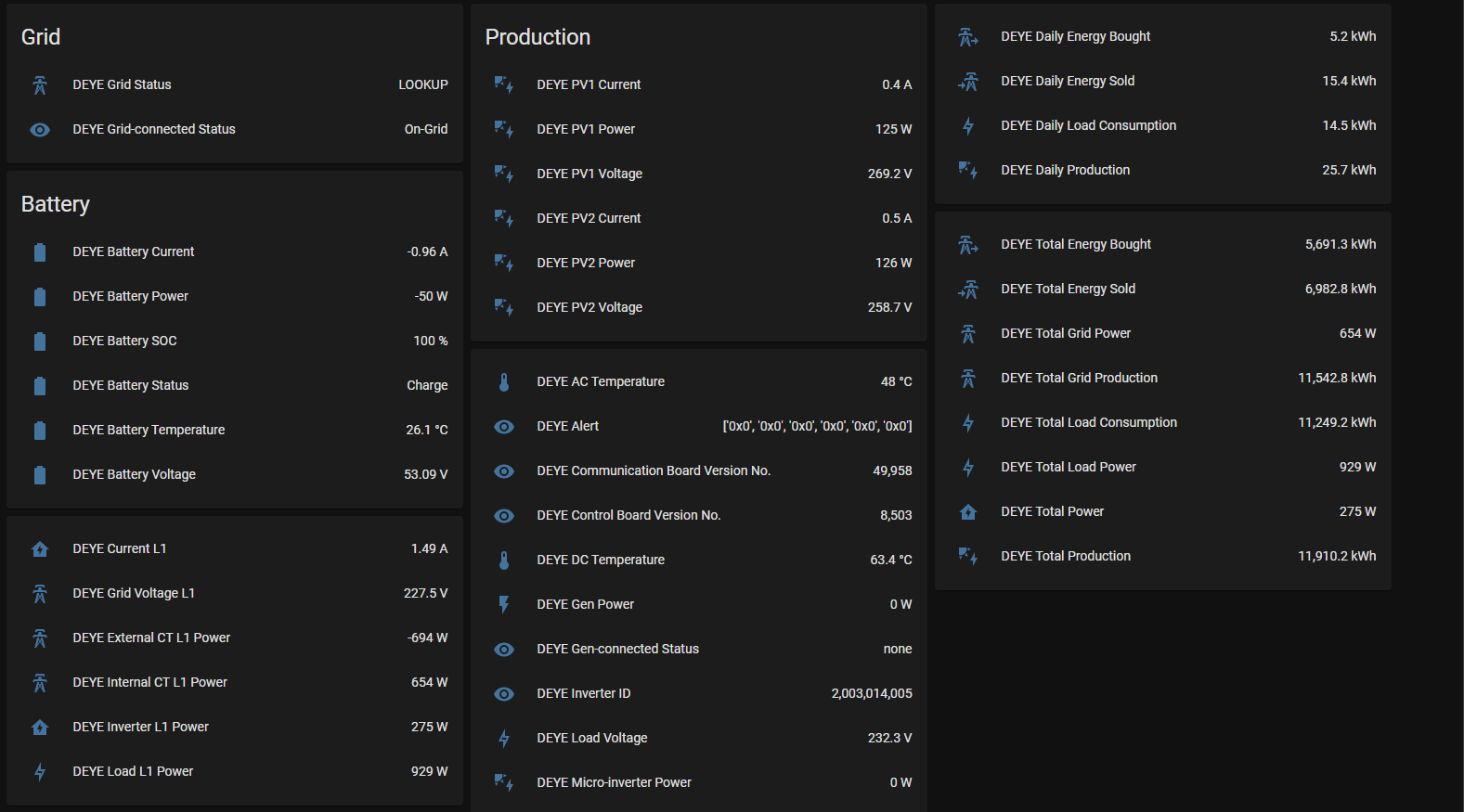Open the DEYE Total Energy Bought entity
The height and width of the screenshot is (812, 1464).
click(x=1163, y=245)
